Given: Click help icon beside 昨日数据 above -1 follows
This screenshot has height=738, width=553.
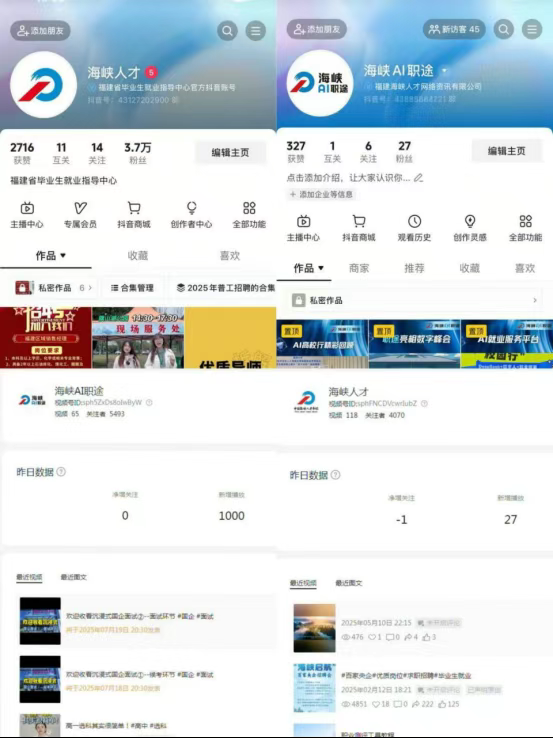Looking at the screenshot, I should point(336,475).
